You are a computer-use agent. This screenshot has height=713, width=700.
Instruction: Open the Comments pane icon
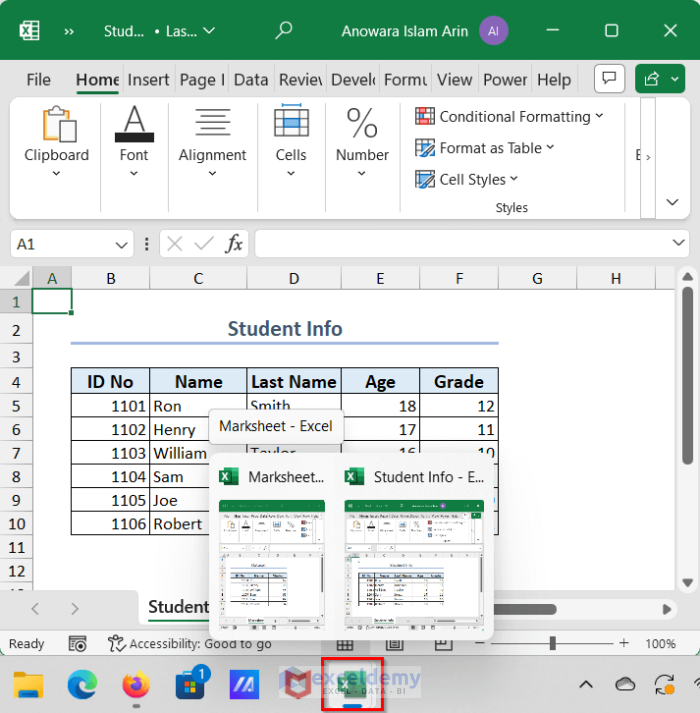(x=608, y=79)
